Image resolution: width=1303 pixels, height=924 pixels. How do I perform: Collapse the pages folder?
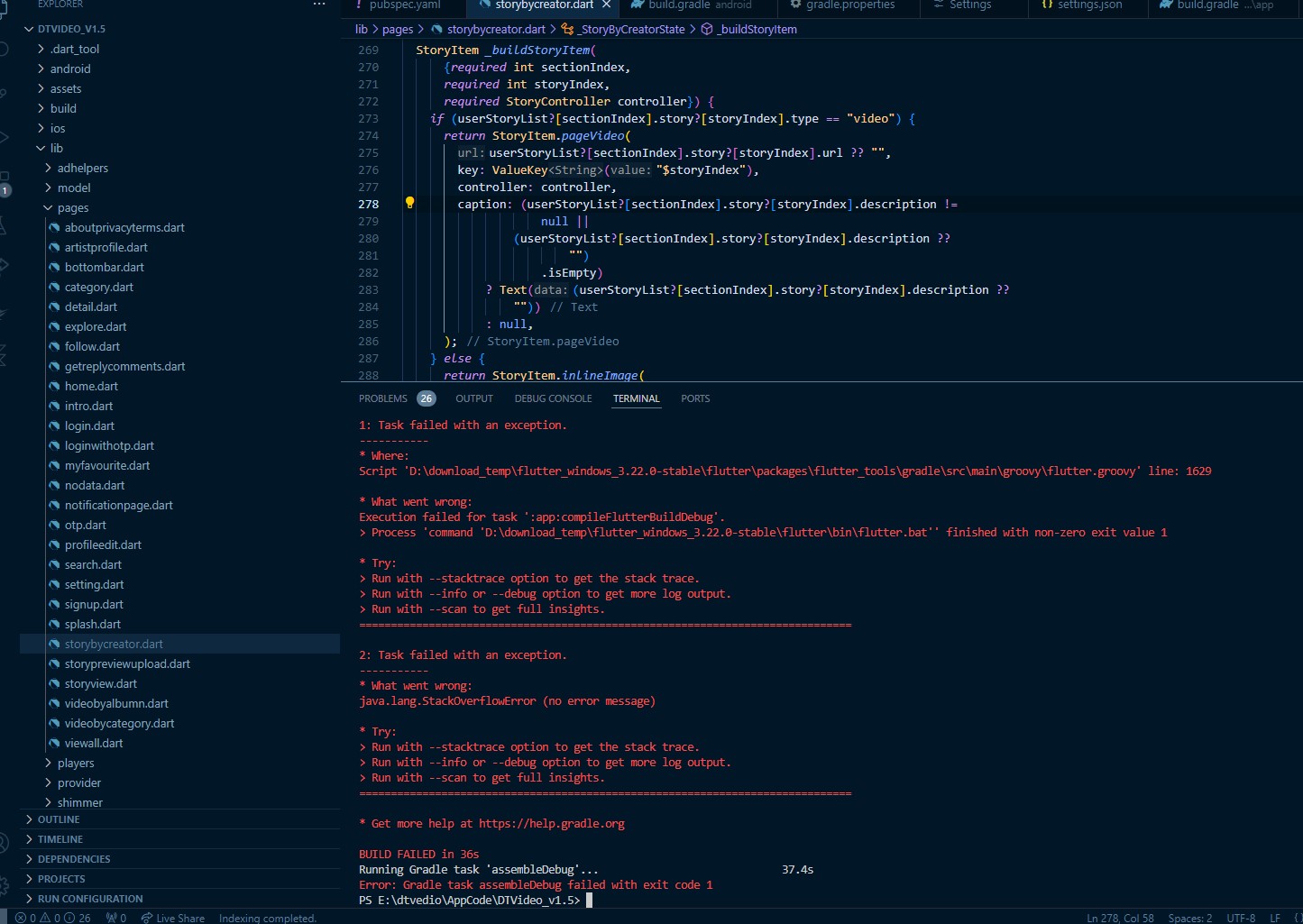48,207
